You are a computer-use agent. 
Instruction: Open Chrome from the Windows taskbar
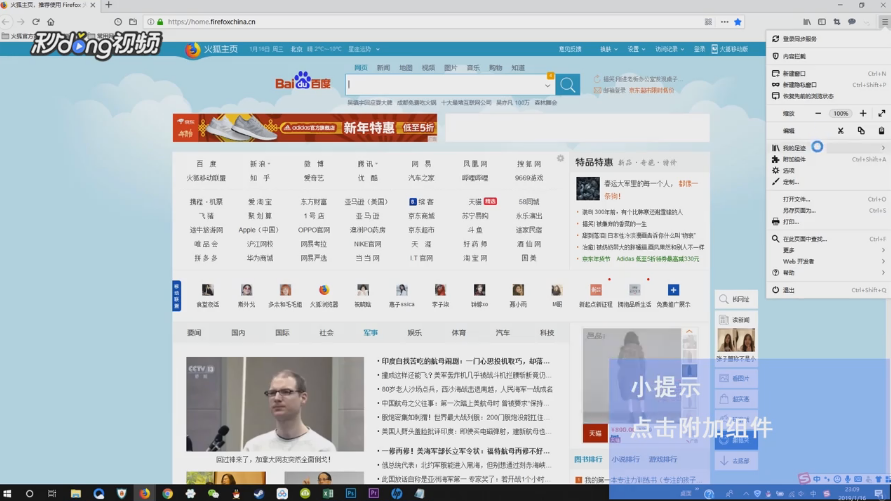[167, 493]
